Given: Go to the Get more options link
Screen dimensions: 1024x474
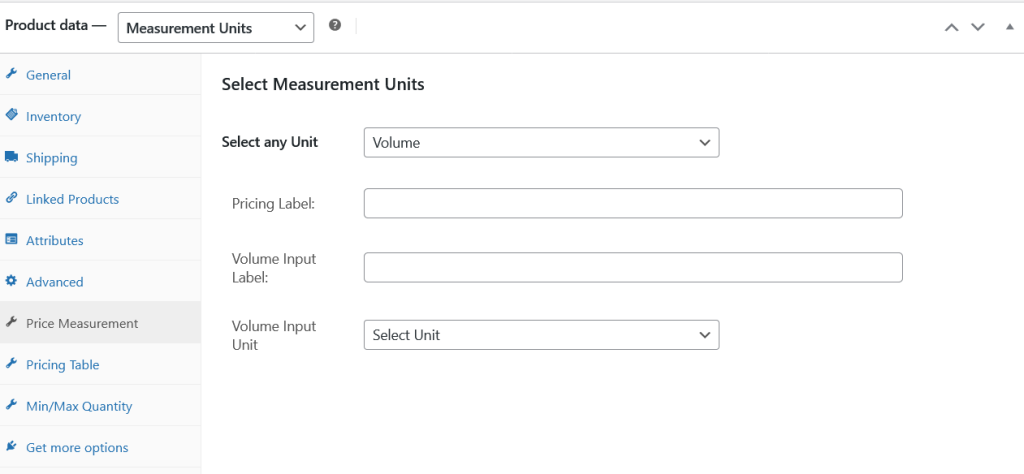Looking at the screenshot, I should (x=77, y=448).
